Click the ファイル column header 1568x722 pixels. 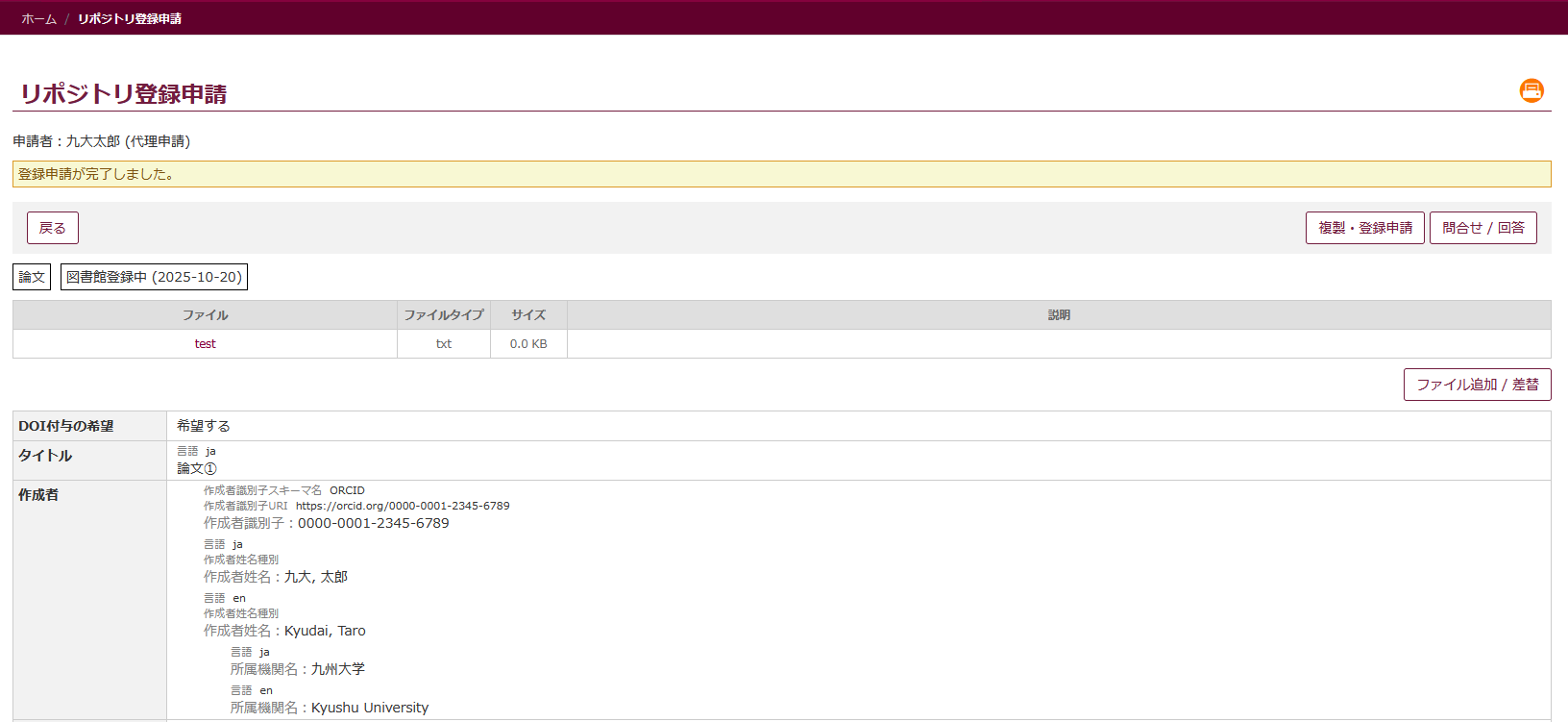click(205, 315)
